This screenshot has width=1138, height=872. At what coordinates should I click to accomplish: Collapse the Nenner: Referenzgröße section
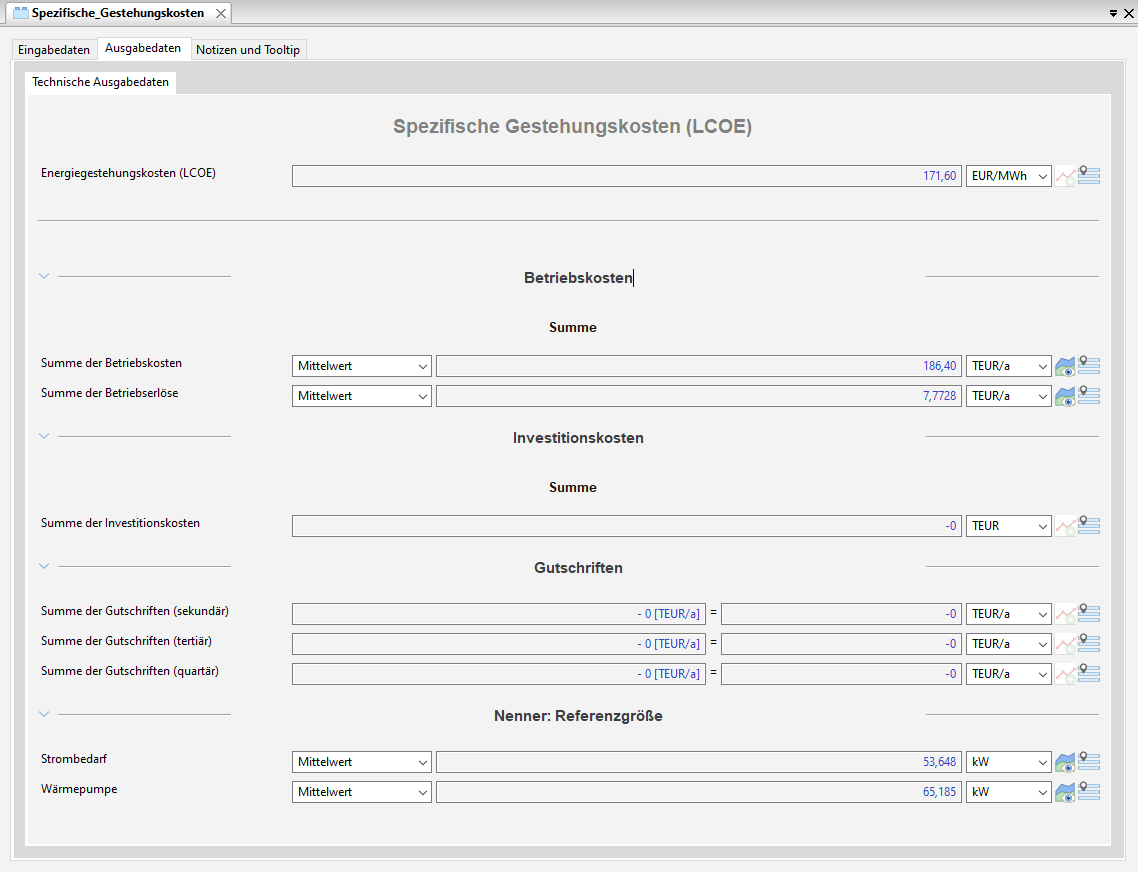click(44, 714)
